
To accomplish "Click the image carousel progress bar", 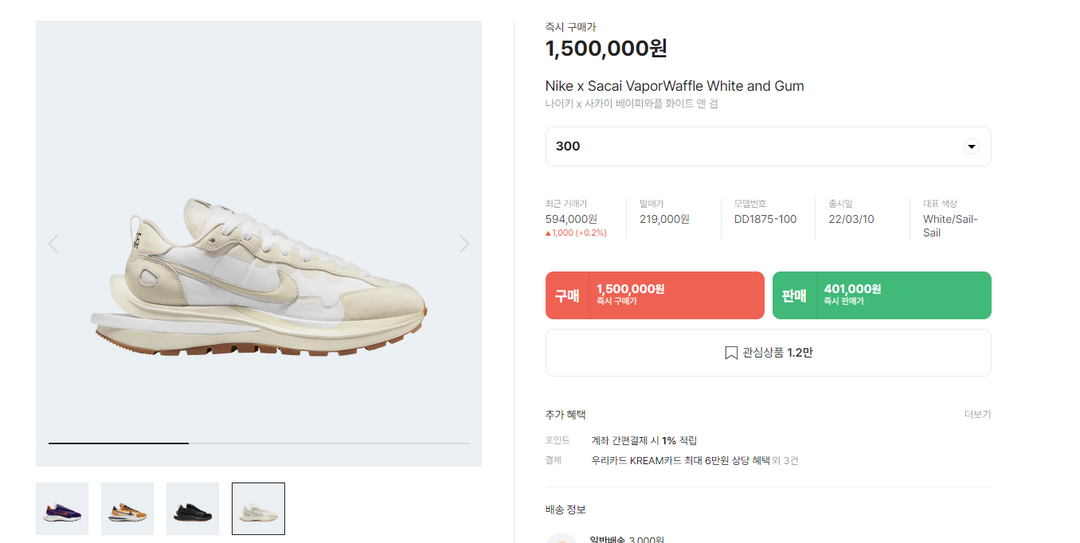I will (258, 443).
